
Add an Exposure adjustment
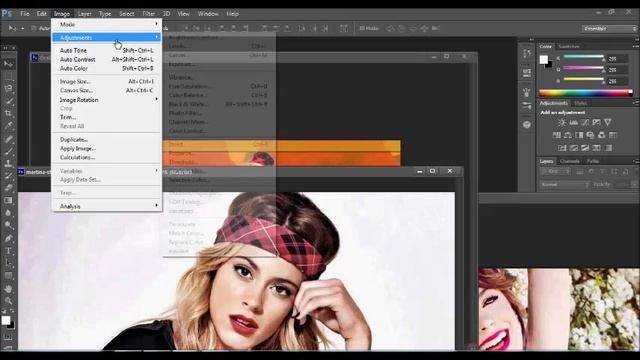596,122
